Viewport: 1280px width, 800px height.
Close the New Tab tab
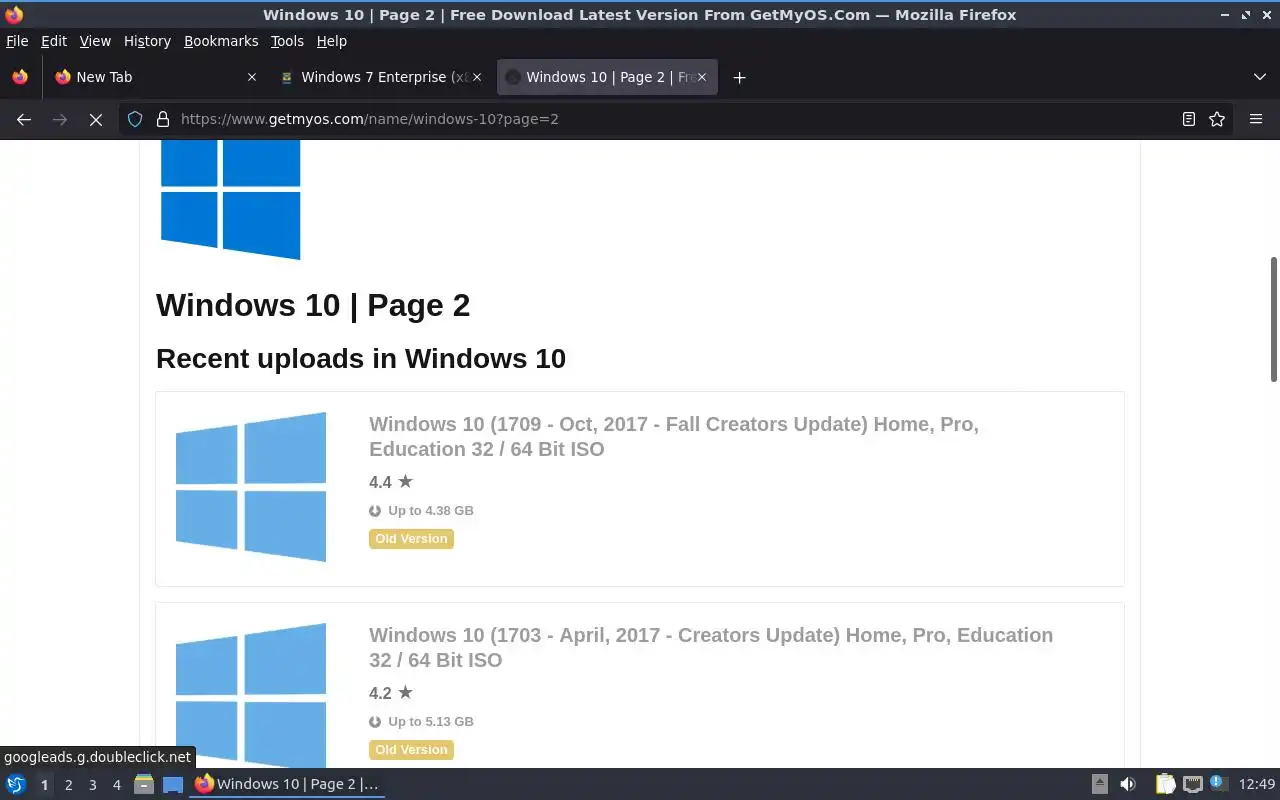tap(252, 77)
